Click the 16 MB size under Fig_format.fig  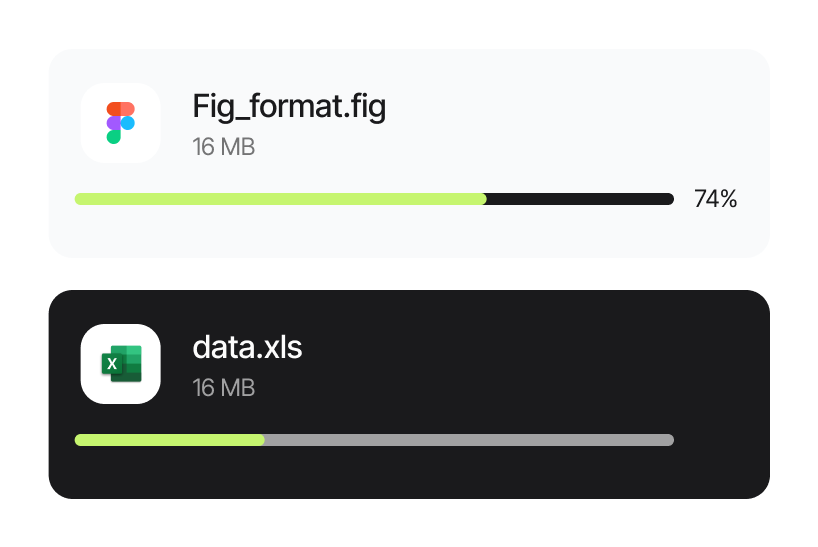(x=223, y=147)
